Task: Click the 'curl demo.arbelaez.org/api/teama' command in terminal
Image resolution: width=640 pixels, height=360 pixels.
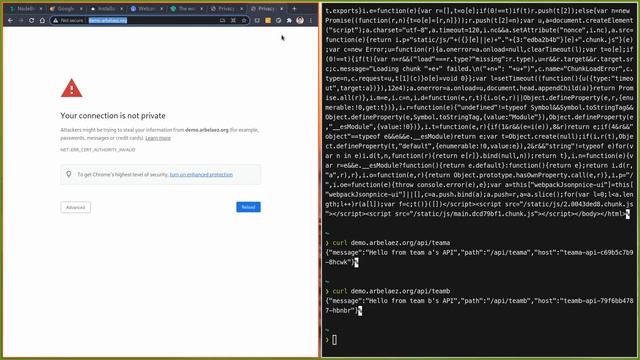Action: [x=391, y=243]
